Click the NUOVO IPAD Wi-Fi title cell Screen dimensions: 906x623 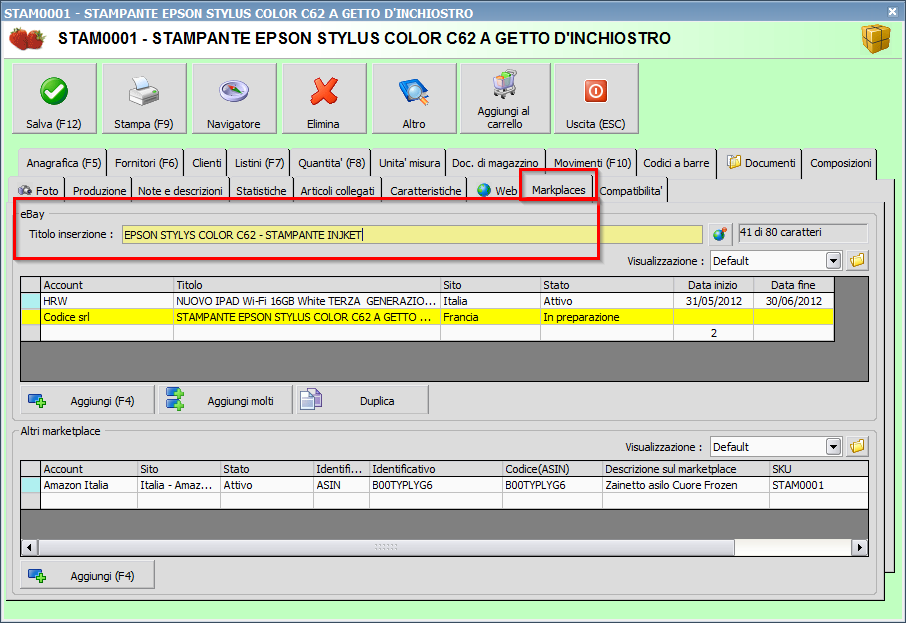[307, 301]
